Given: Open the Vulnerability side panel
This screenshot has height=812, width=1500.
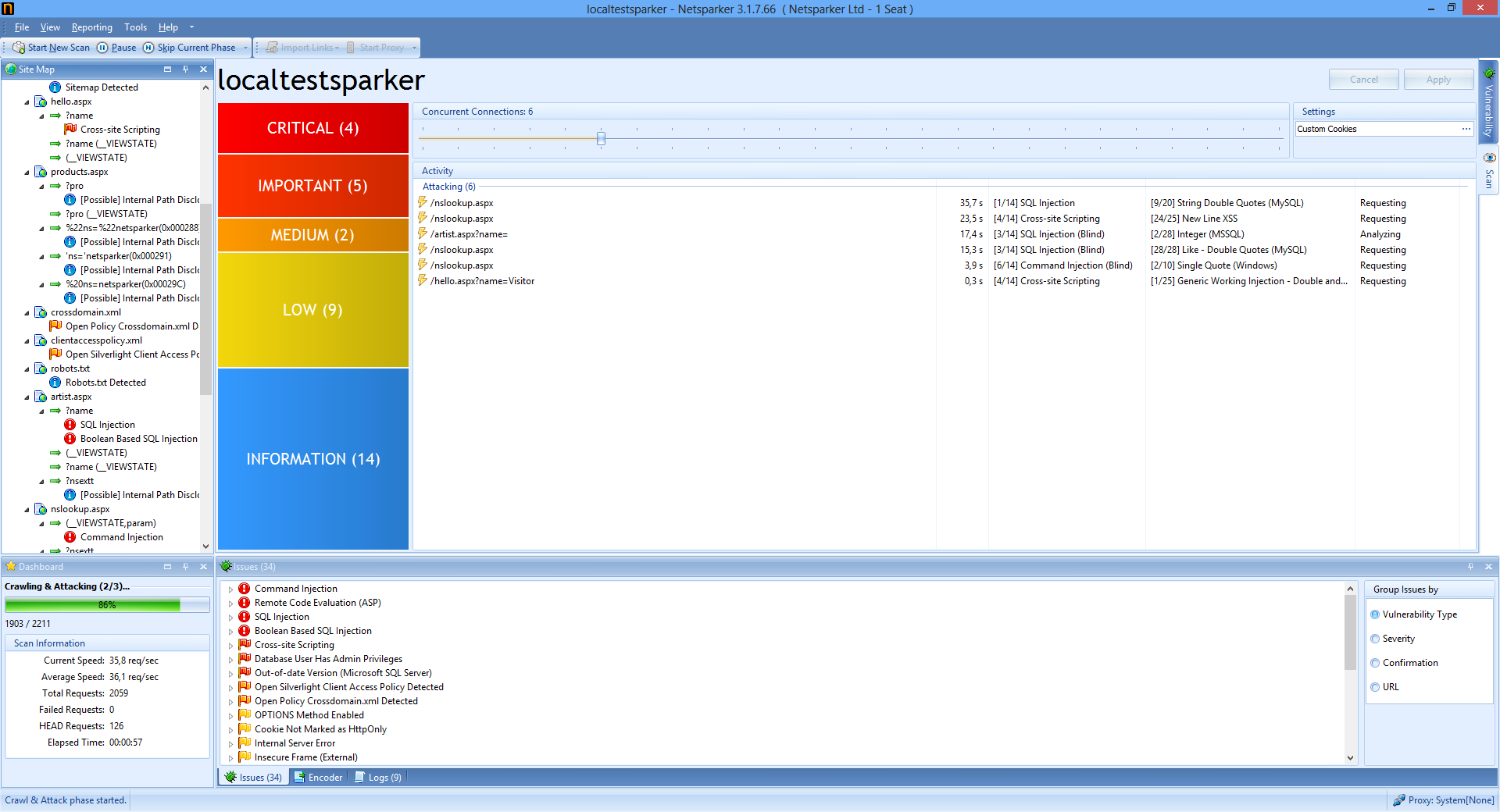Looking at the screenshot, I should point(1489,103).
